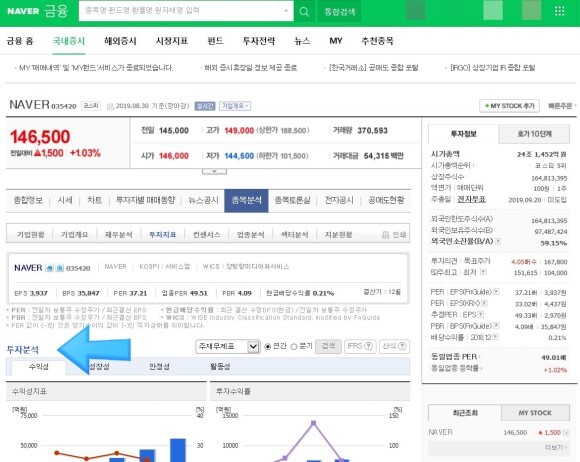
Task: Open 시세 tab
Action: click(65, 200)
